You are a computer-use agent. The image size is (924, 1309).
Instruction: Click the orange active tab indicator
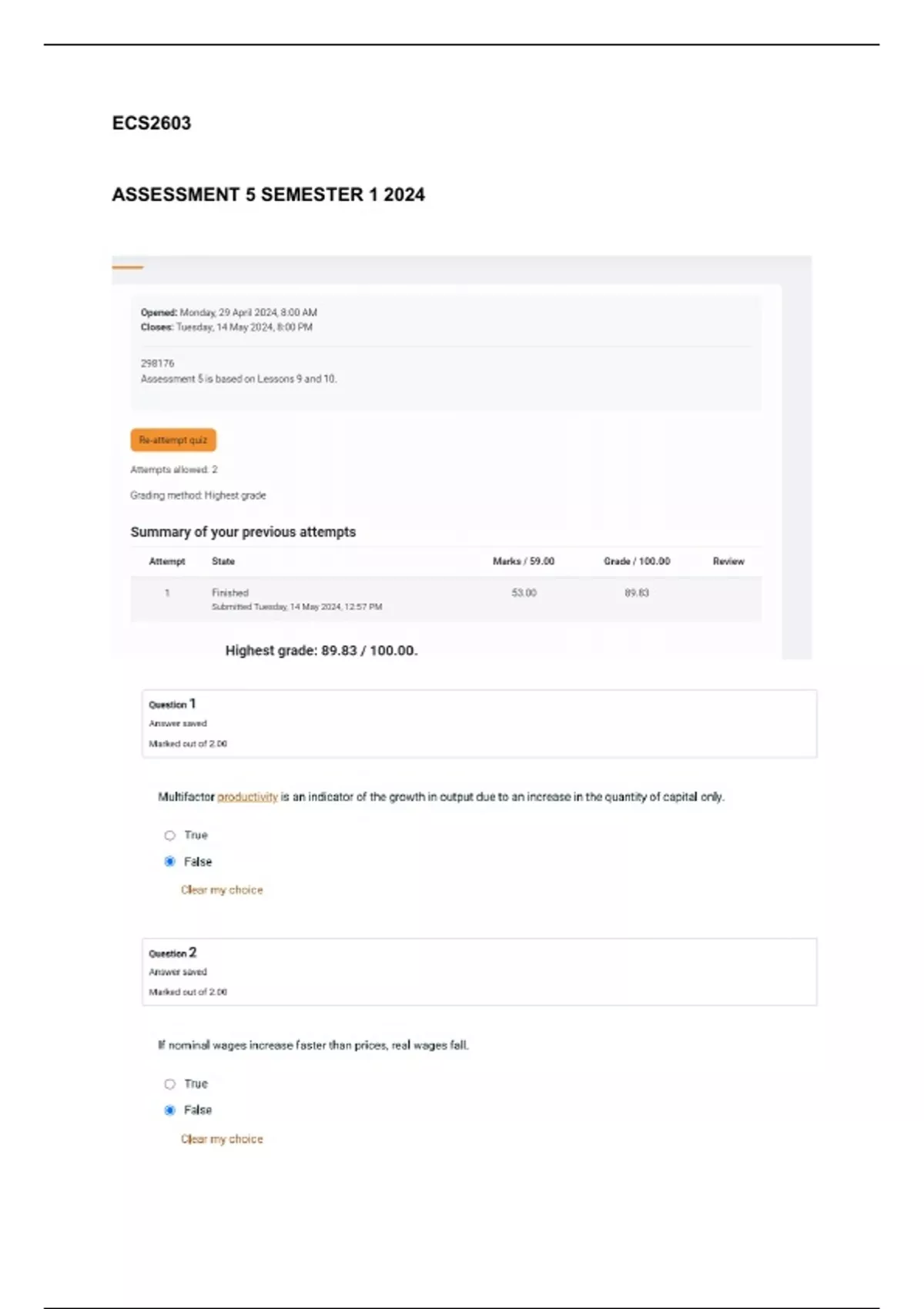click(x=128, y=267)
